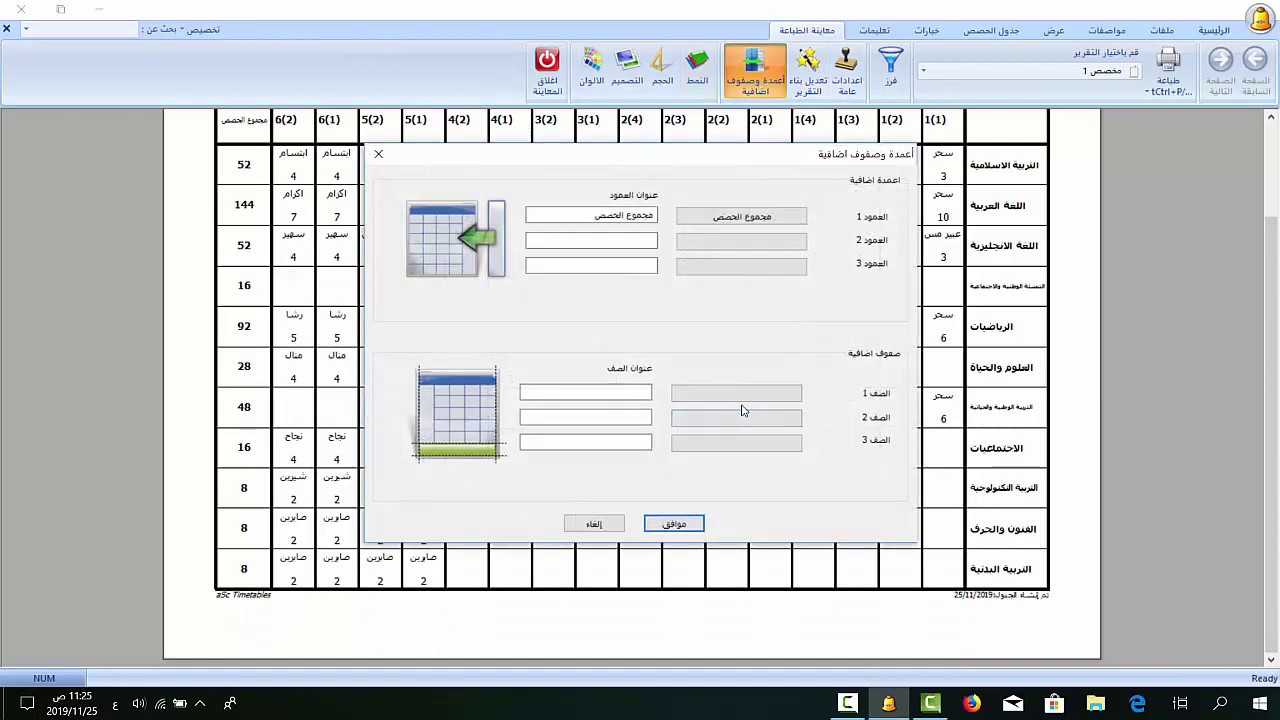Click column header 1(1) in timetable
1280x720 pixels.
pos(934,120)
